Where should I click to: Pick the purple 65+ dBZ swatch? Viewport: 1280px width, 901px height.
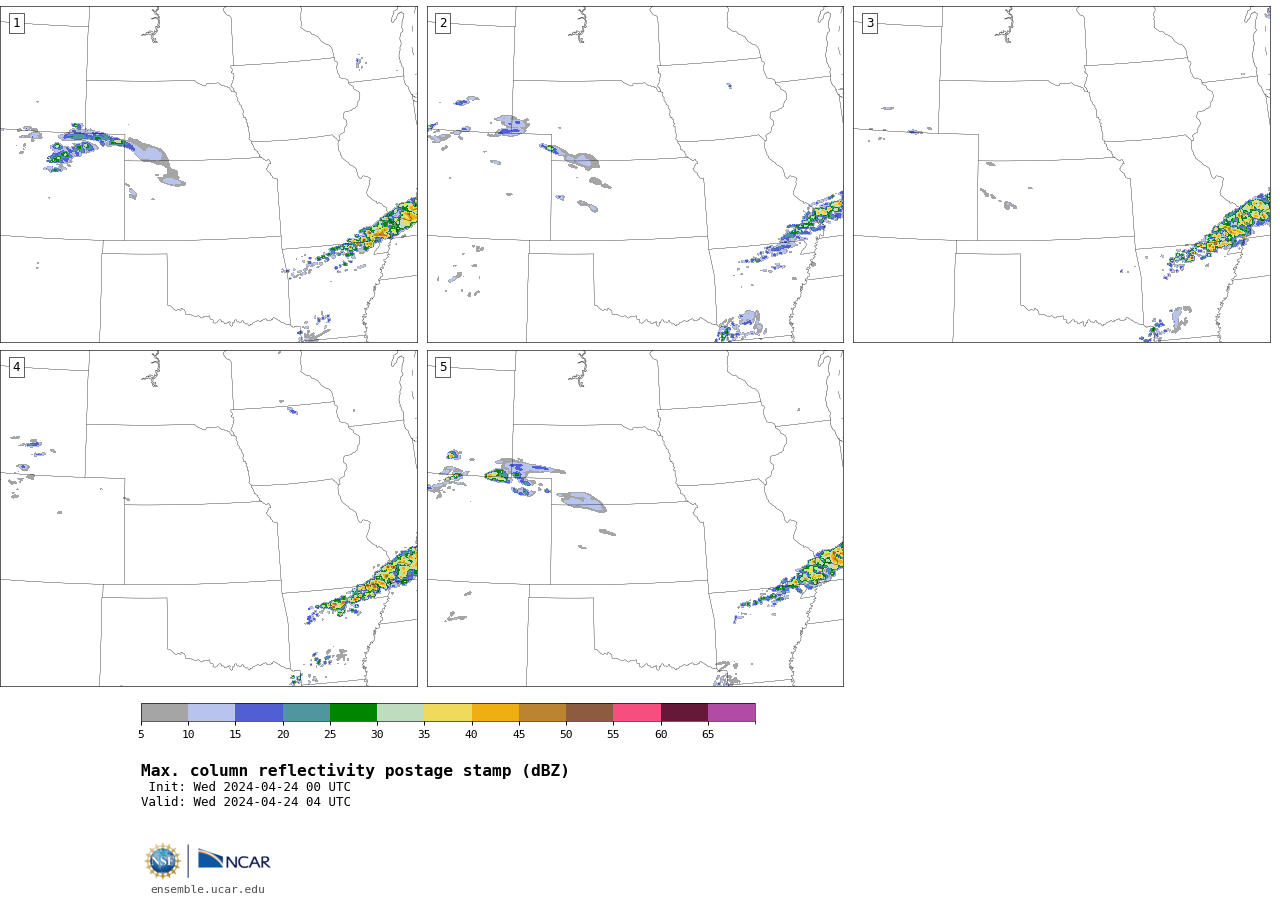[731, 713]
